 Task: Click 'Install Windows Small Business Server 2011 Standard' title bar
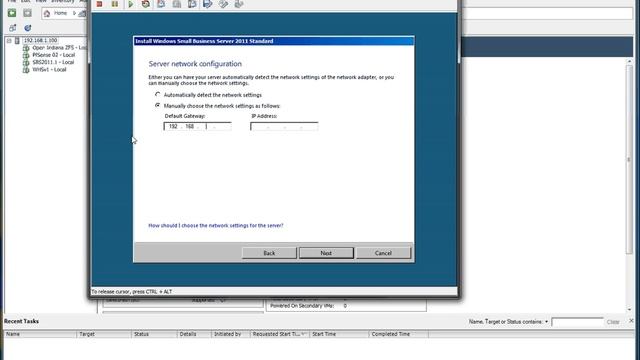pos(274,41)
